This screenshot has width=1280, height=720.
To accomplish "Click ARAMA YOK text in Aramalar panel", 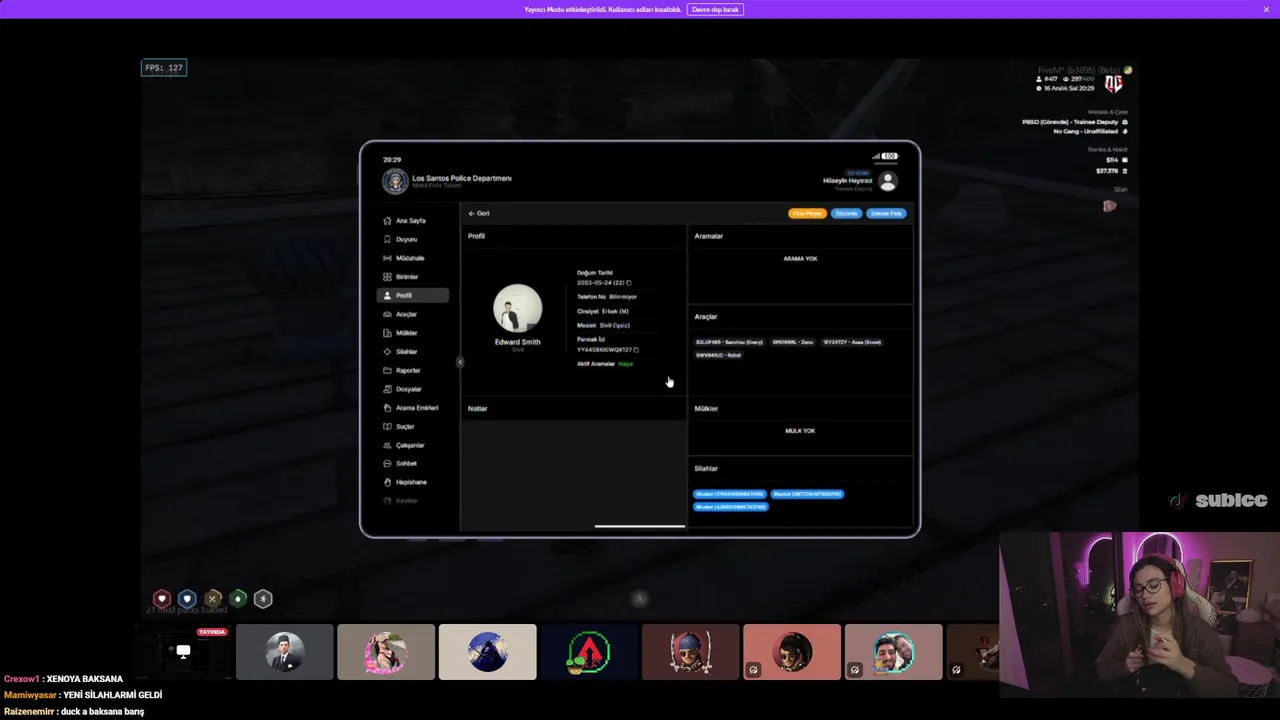I will pyautogui.click(x=800, y=259).
